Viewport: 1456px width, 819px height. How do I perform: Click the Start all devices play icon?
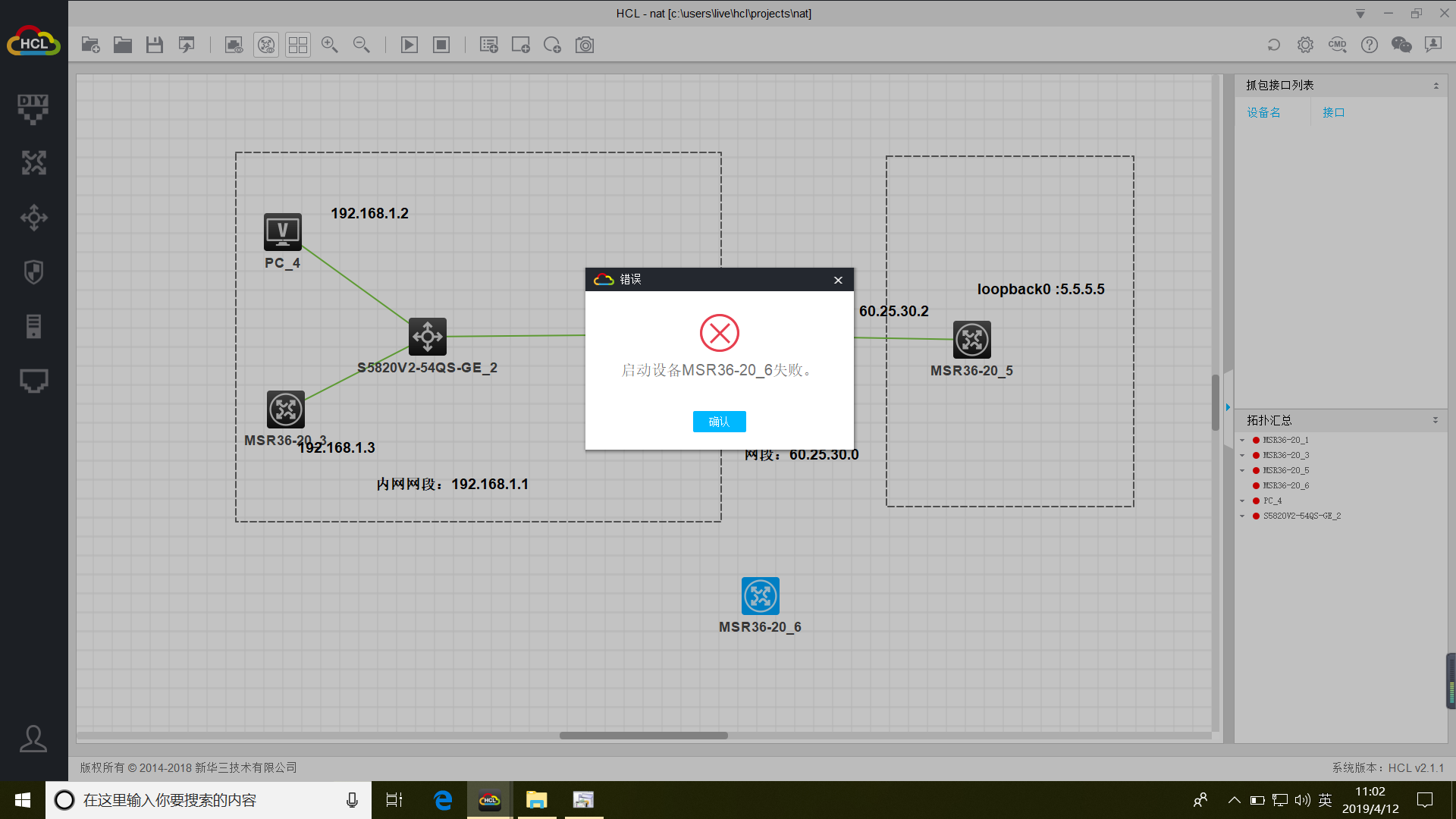coord(409,45)
